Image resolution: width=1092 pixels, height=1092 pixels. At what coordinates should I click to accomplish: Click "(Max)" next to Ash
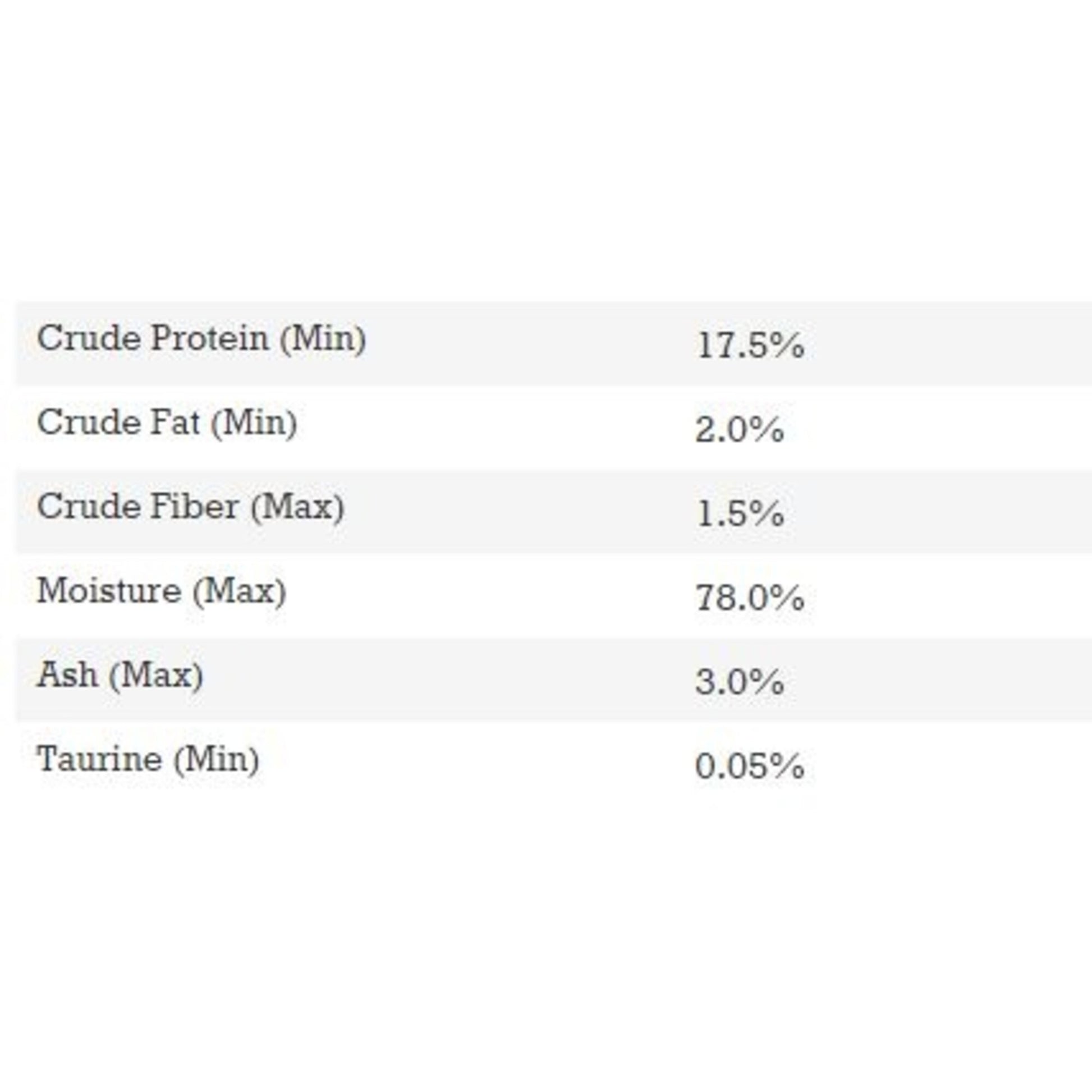pyautogui.click(x=156, y=676)
